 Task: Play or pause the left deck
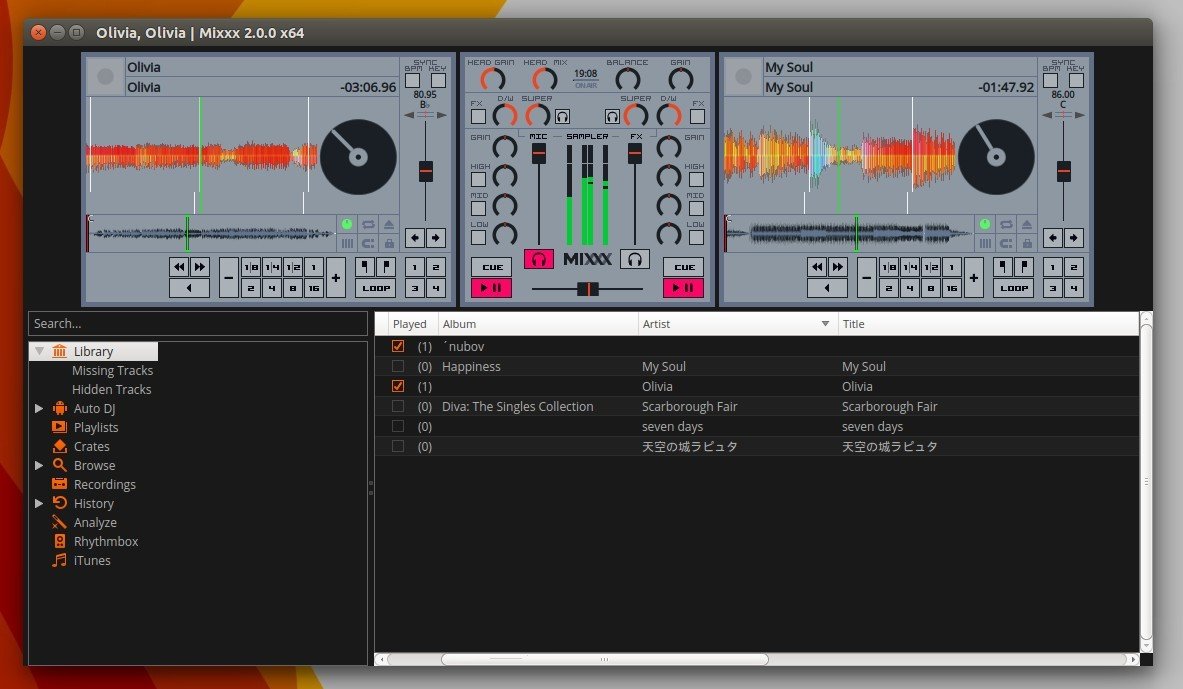coord(492,288)
